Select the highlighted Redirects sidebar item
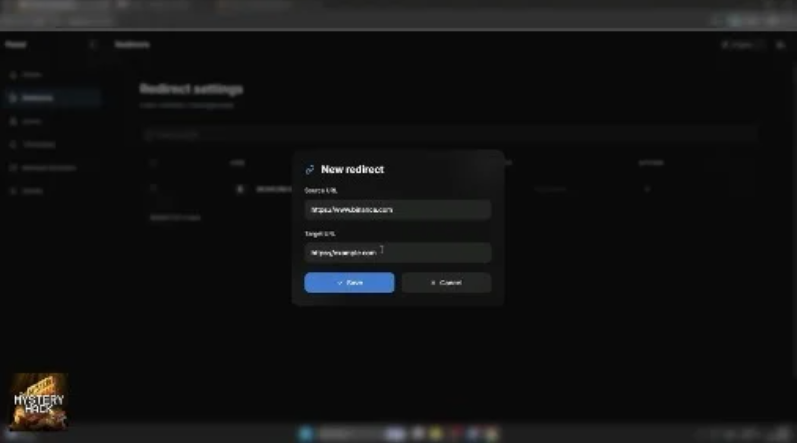The width and height of the screenshot is (797, 443). click(51, 98)
